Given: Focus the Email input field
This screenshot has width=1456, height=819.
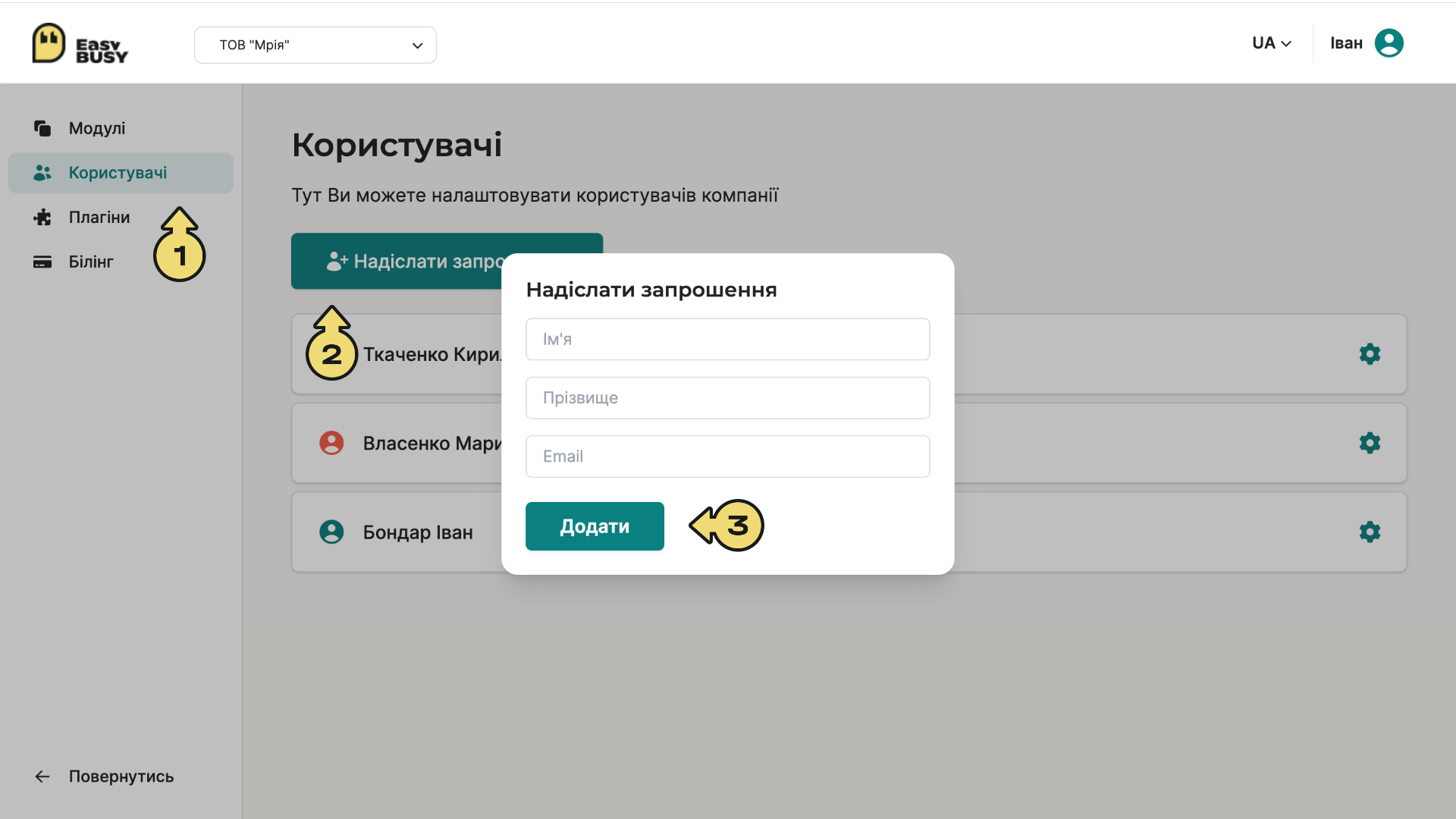Looking at the screenshot, I should pyautogui.click(x=727, y=457).
